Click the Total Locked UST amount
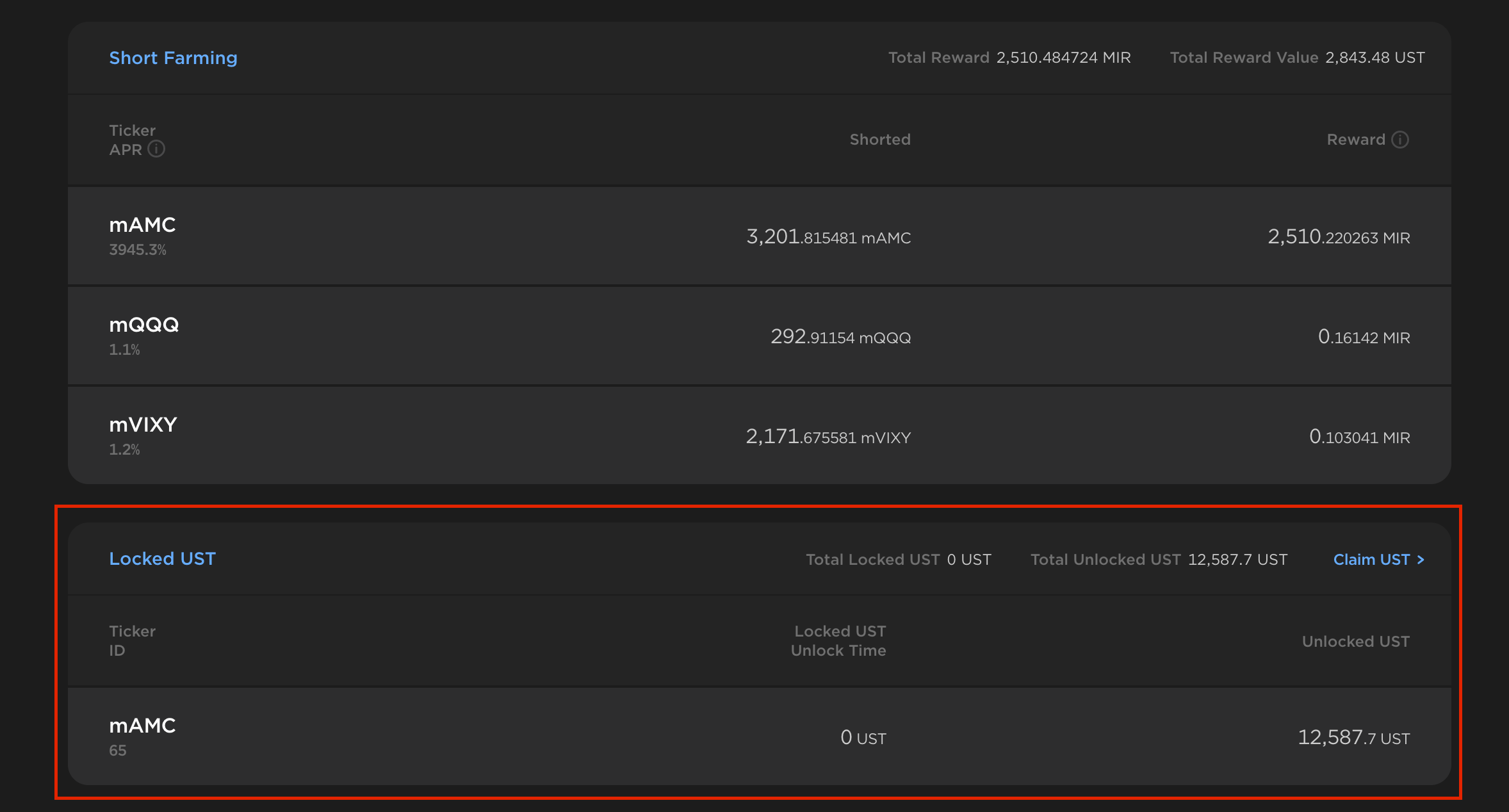Screen dimensions: 1509x812 coord(968,560)
